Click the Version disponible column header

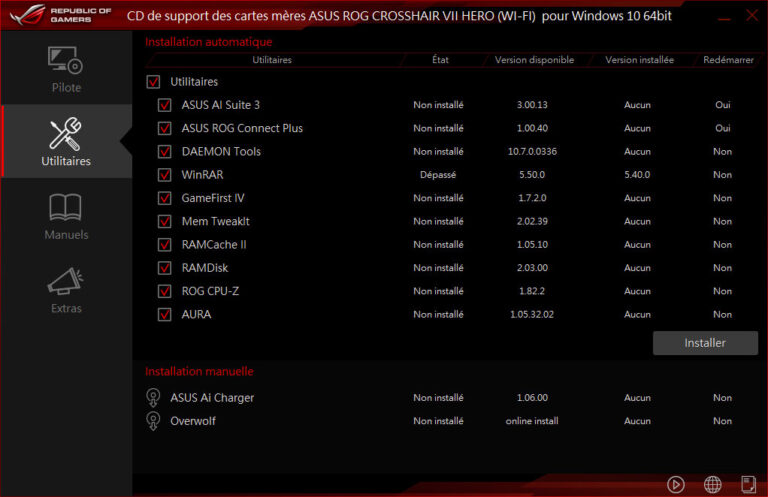click(x=534, y=60)
